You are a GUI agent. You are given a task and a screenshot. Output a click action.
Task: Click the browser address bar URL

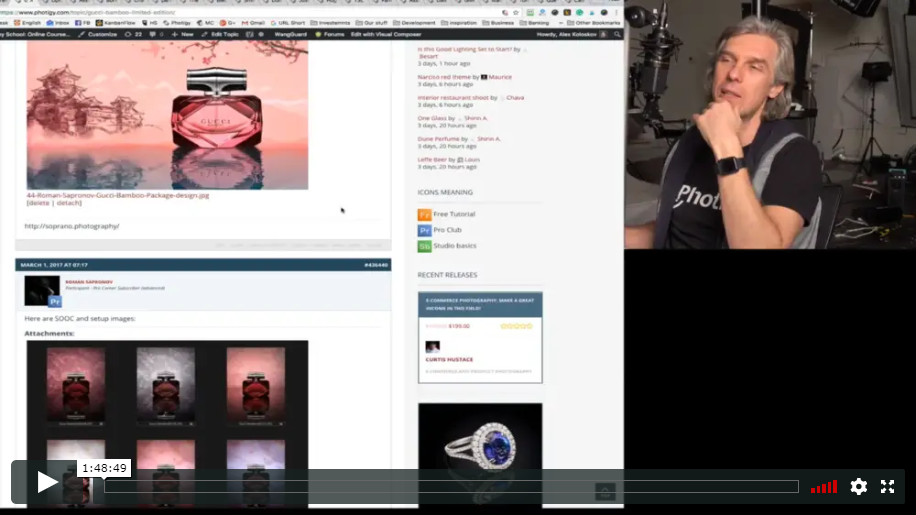point(88,12)
